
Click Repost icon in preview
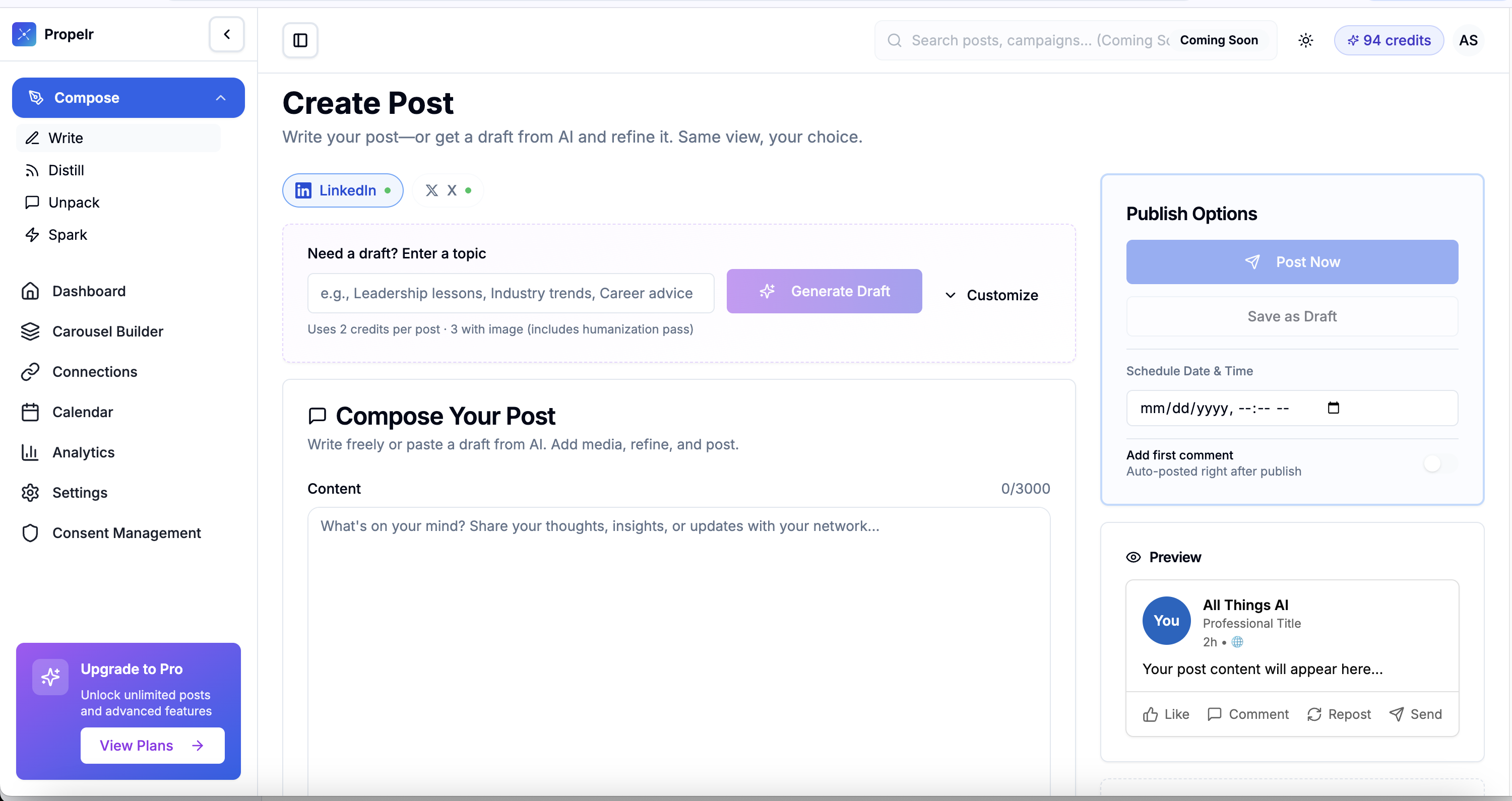pyautogui.click(x=1314, y=714)
